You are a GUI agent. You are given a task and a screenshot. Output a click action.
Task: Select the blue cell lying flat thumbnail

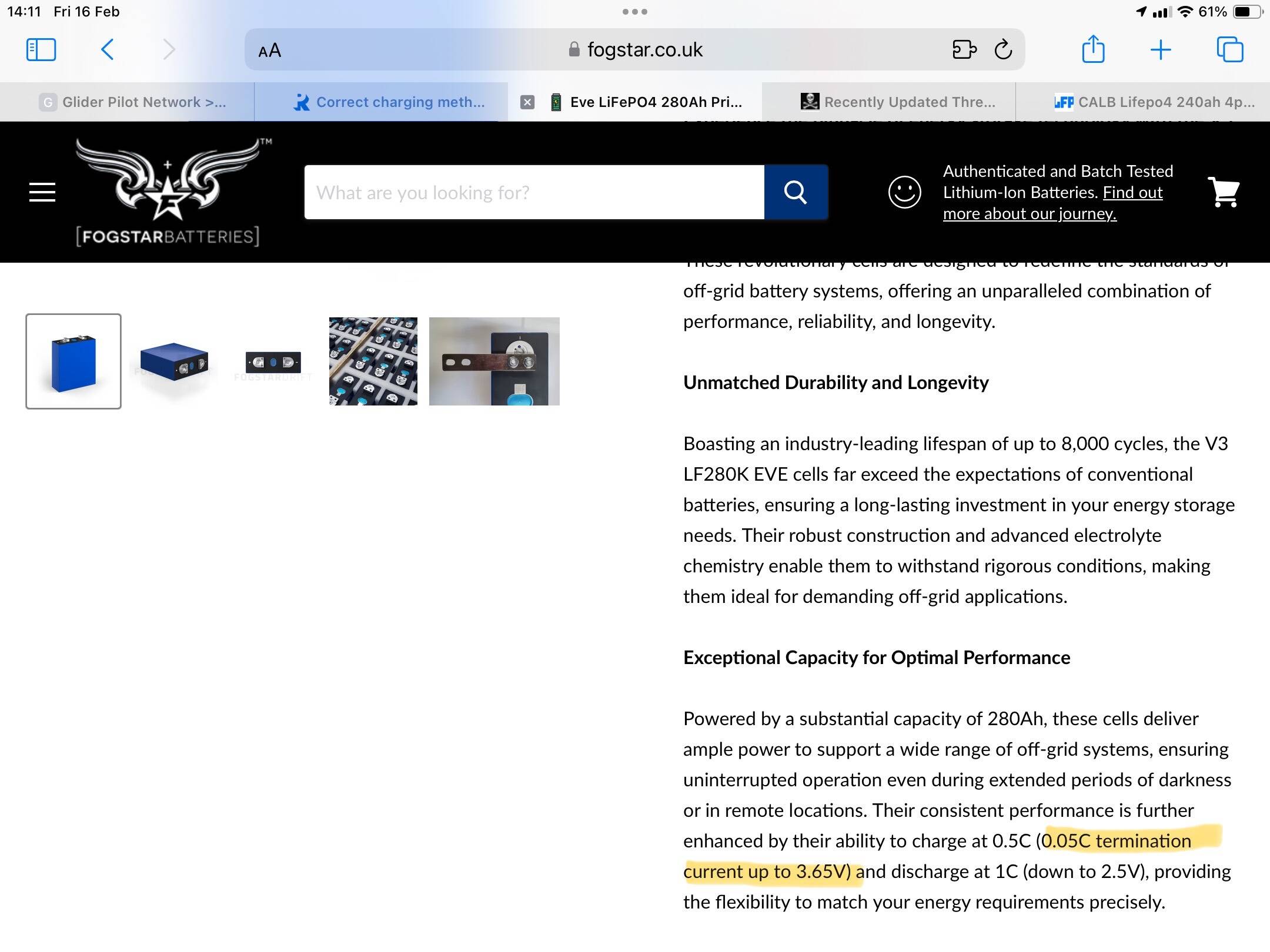point(173,361)
